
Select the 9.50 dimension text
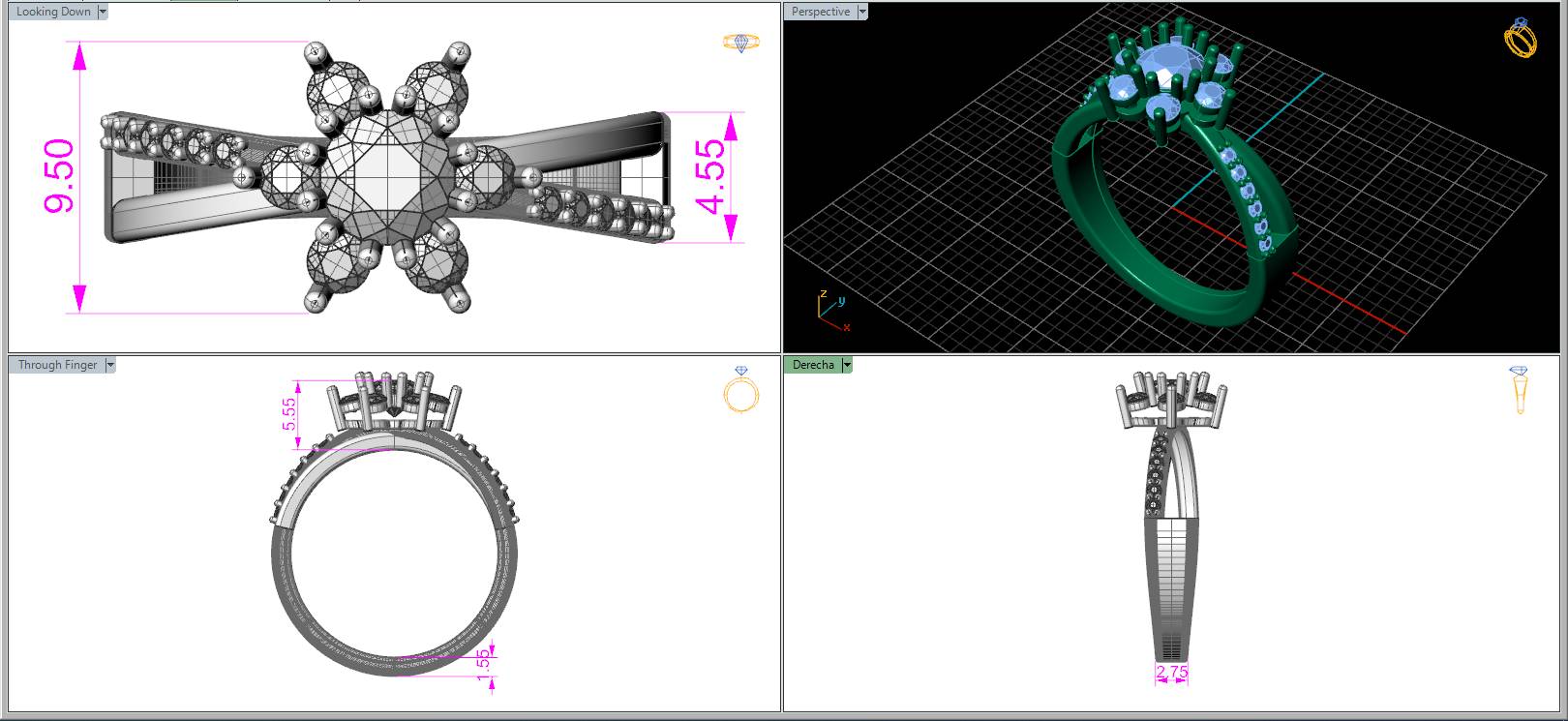tap(58, 176)
